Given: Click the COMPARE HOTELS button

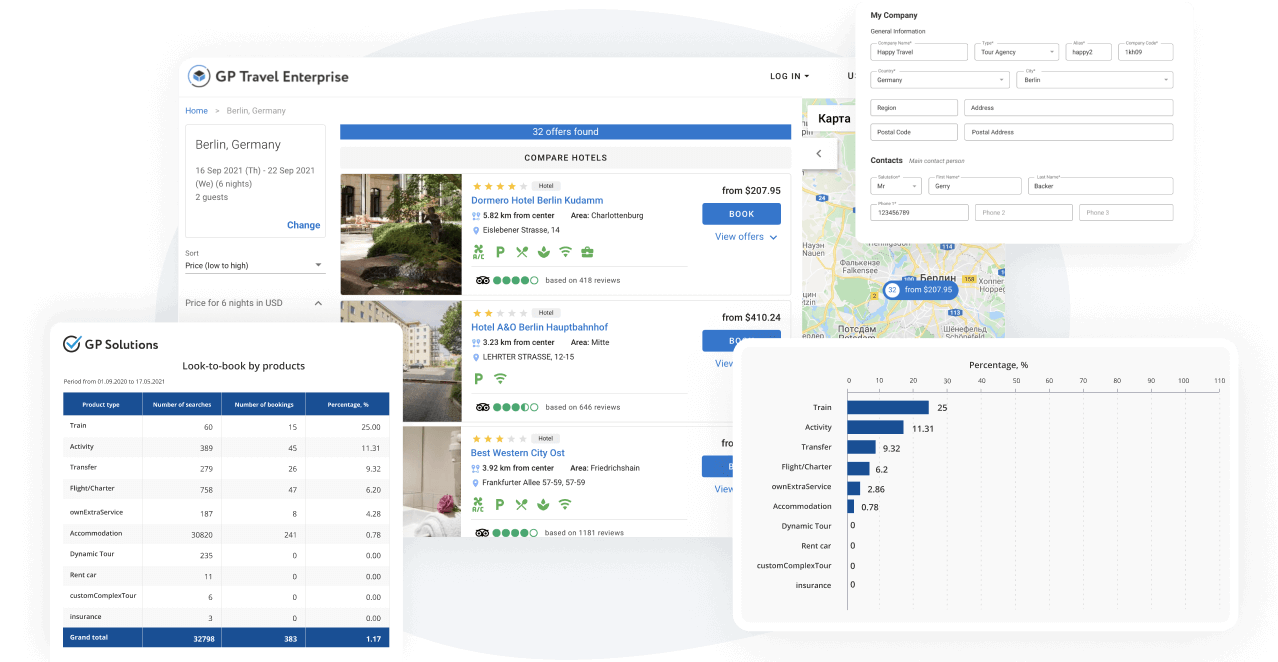Looking at the screenshot, I should [x=565, y=158].
